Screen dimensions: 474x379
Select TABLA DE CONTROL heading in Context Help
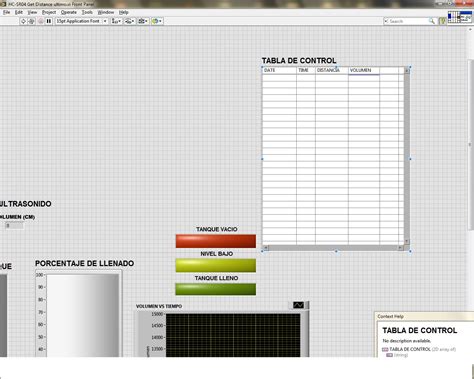[x=420, y=330]
